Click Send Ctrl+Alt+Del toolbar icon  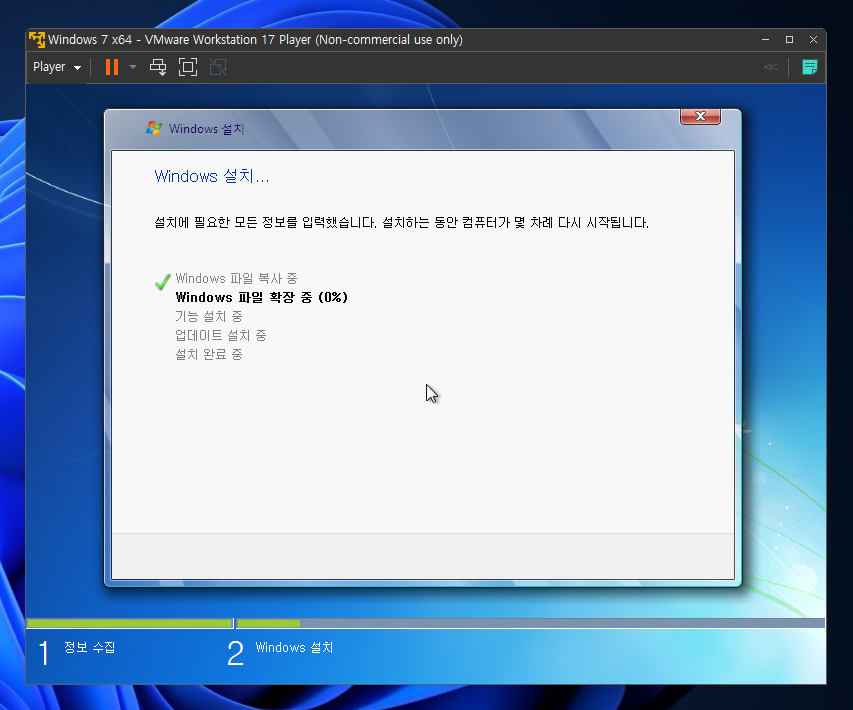pos(158,67)
